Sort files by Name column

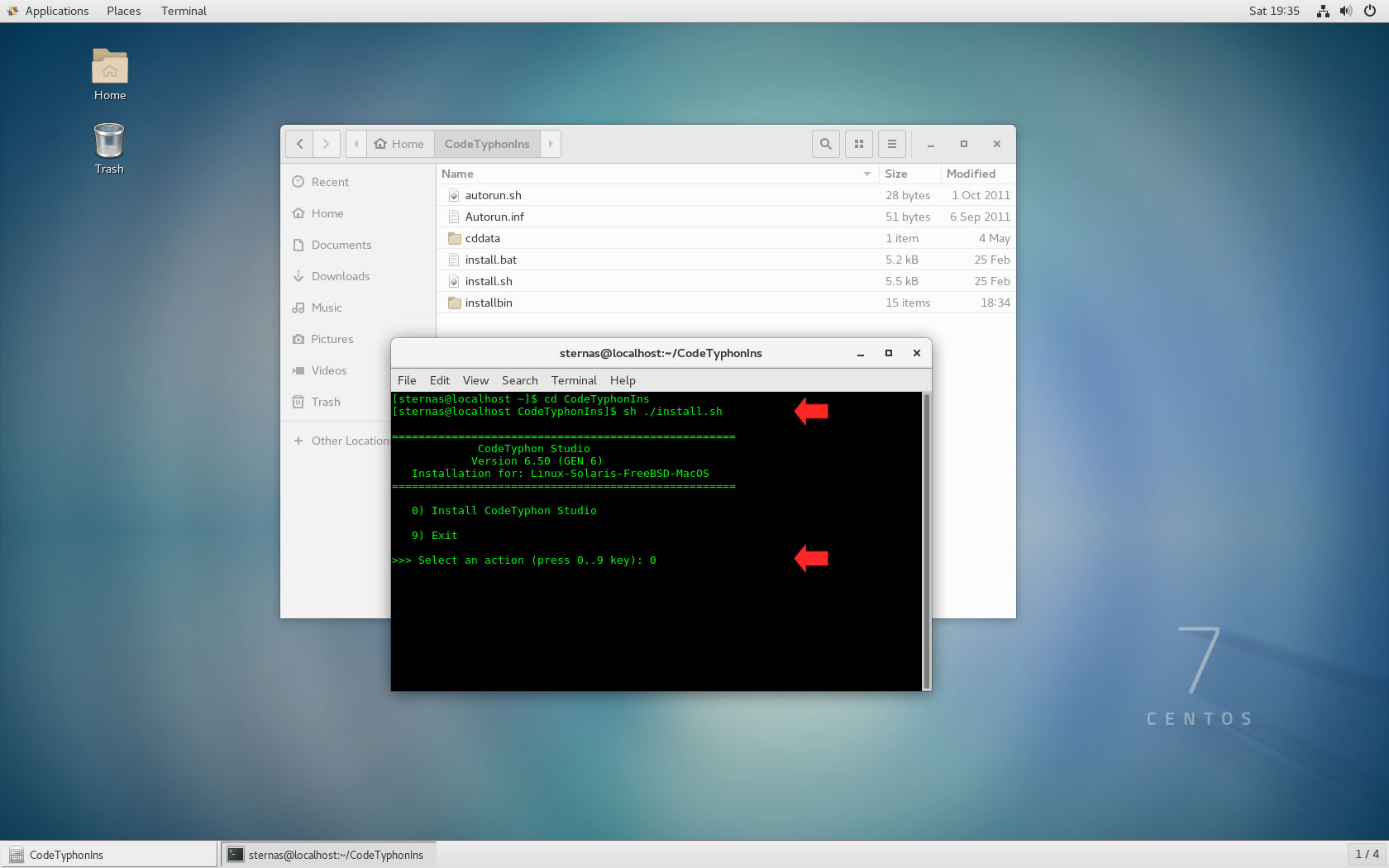pyautogui.click(x=657, y=174)
